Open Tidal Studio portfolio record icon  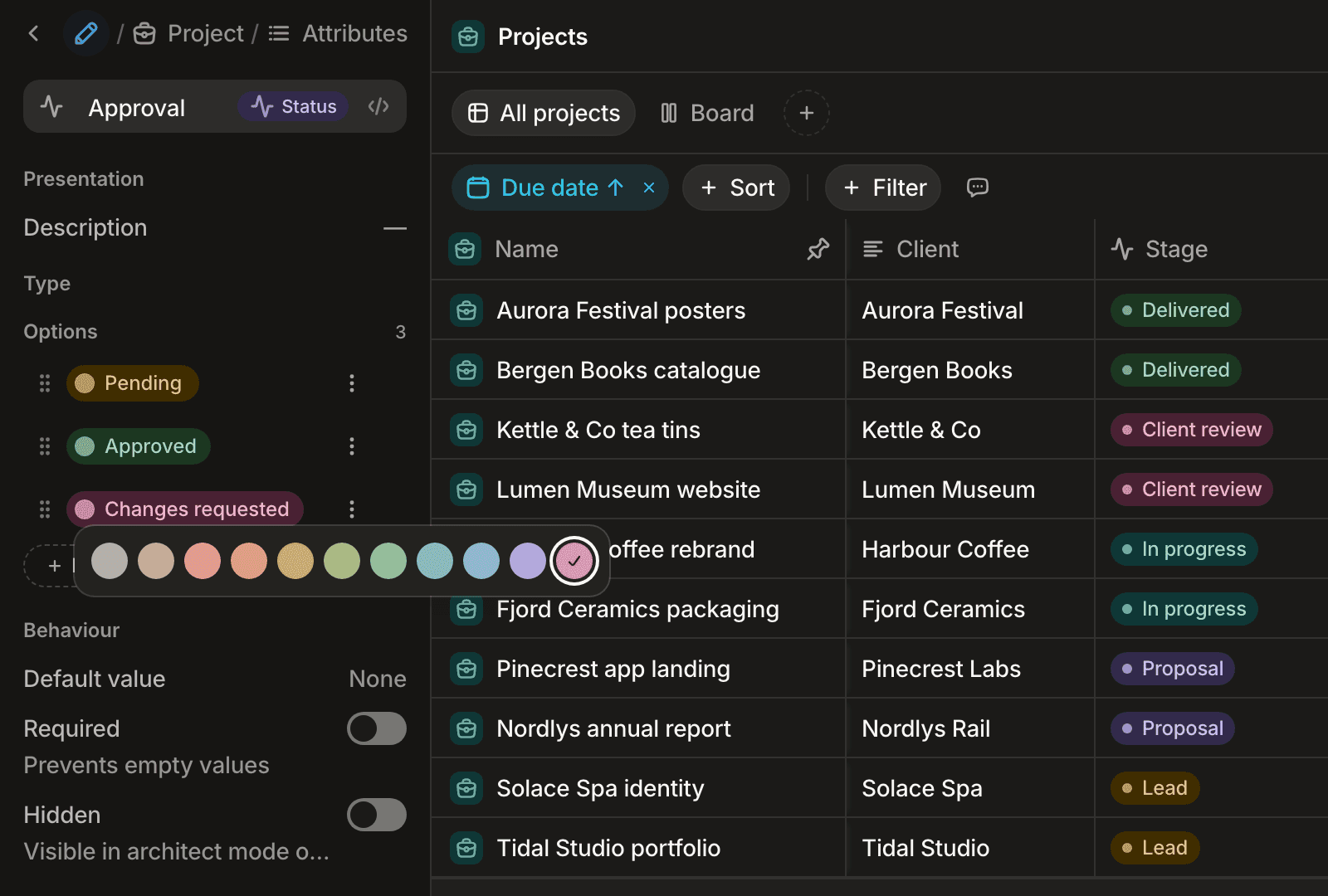[466, 848]
